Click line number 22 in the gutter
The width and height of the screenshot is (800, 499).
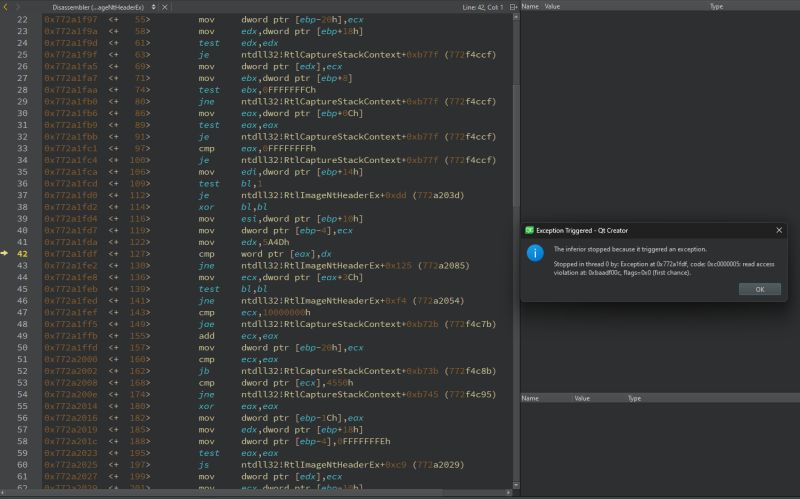(22, 19)
